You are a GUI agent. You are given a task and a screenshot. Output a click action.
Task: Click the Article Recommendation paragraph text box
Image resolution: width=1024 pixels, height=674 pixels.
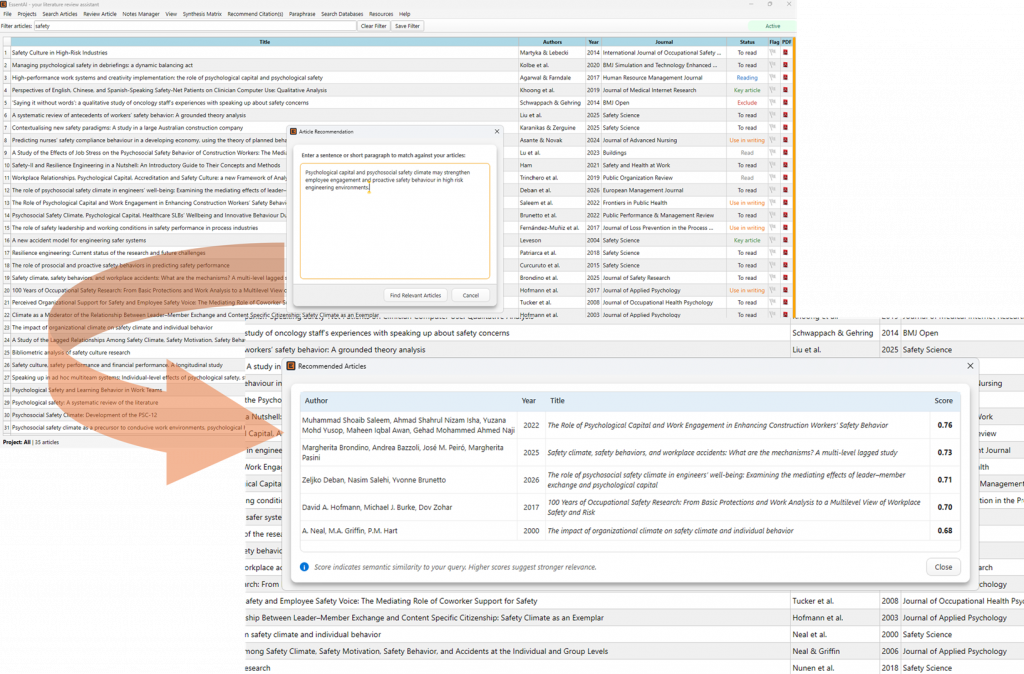click(x=394, y=221)
